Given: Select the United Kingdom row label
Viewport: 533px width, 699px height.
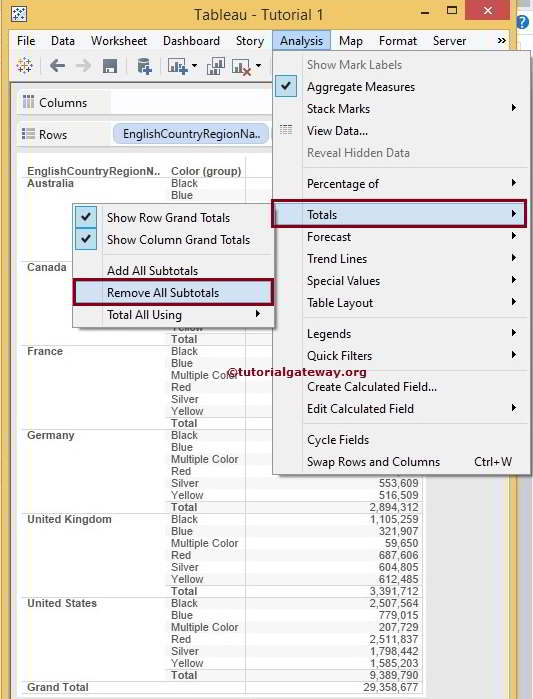Looking at the screenshot, I should (x=69, y=519).
